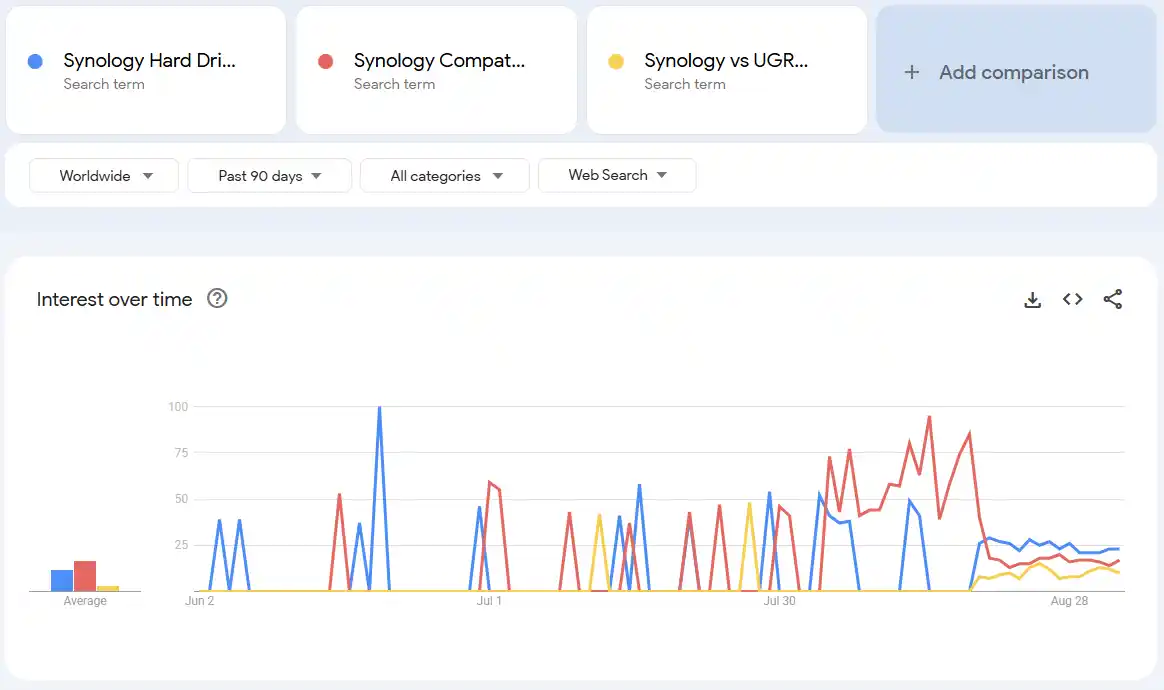The image size is (1164, 690).
Task: Download the Interest over time data
Action: [x=1033, y=299]
